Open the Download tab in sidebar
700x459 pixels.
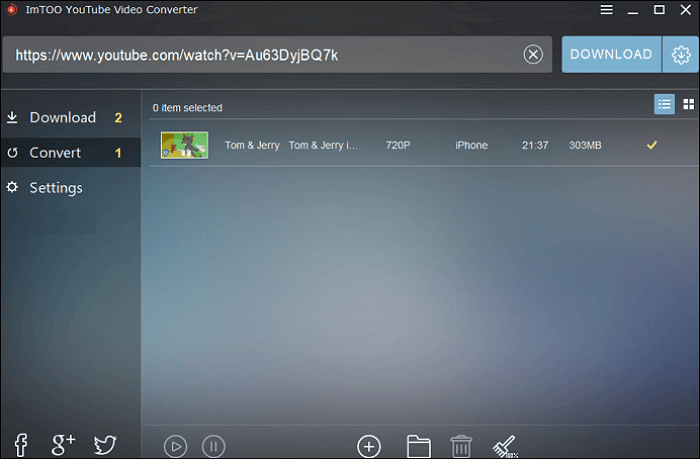click(62, 118)
